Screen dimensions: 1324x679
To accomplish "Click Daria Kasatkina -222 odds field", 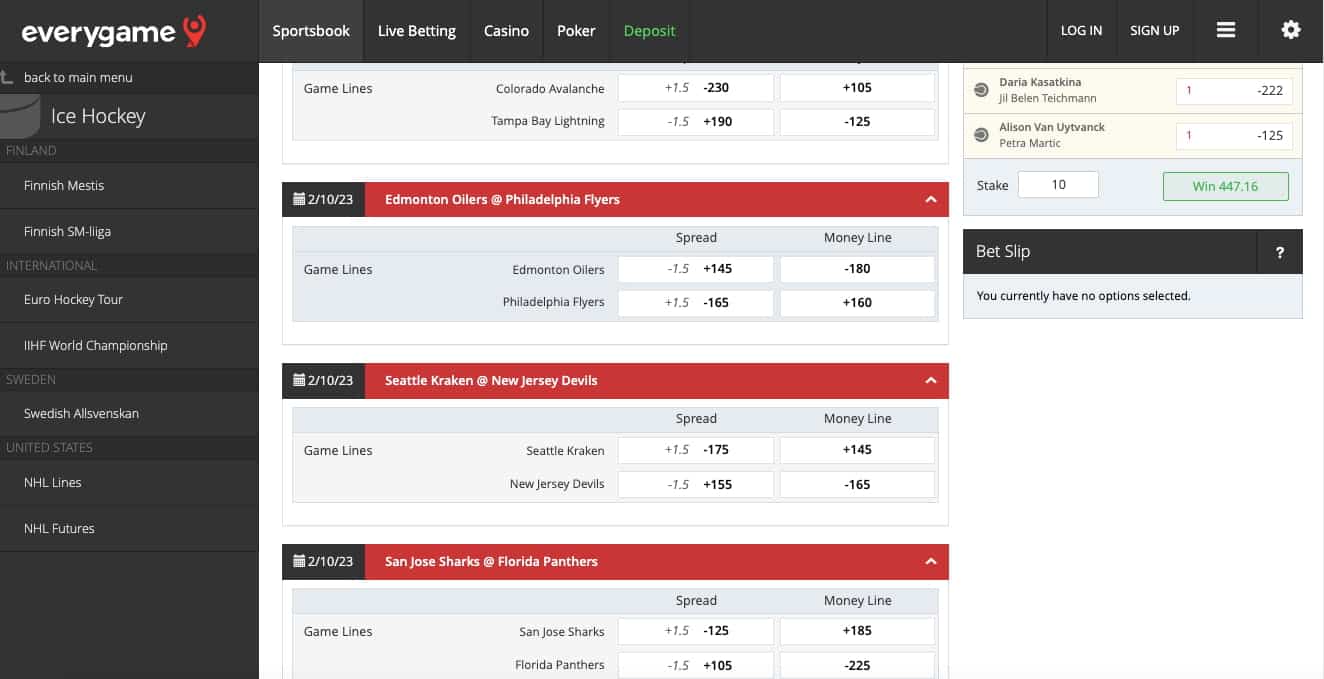I will [x=1234, y=91].
